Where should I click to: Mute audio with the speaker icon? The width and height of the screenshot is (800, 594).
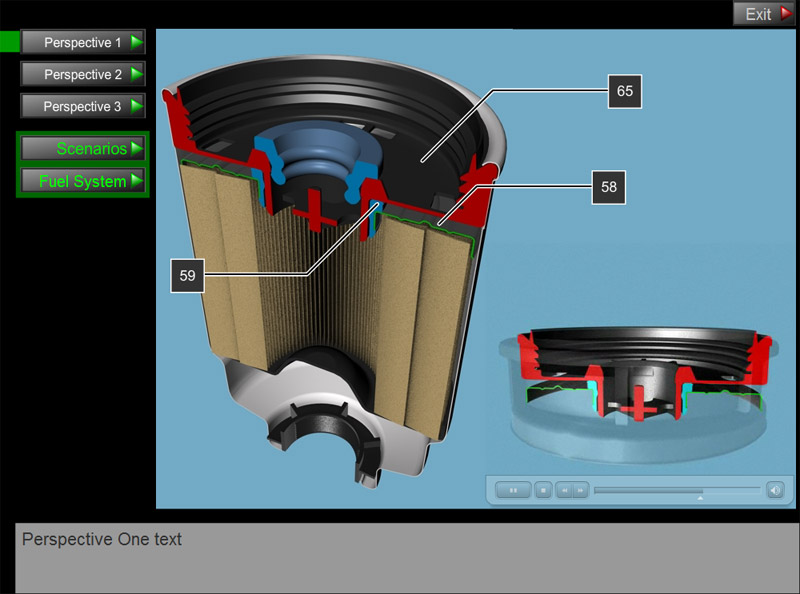775,490
